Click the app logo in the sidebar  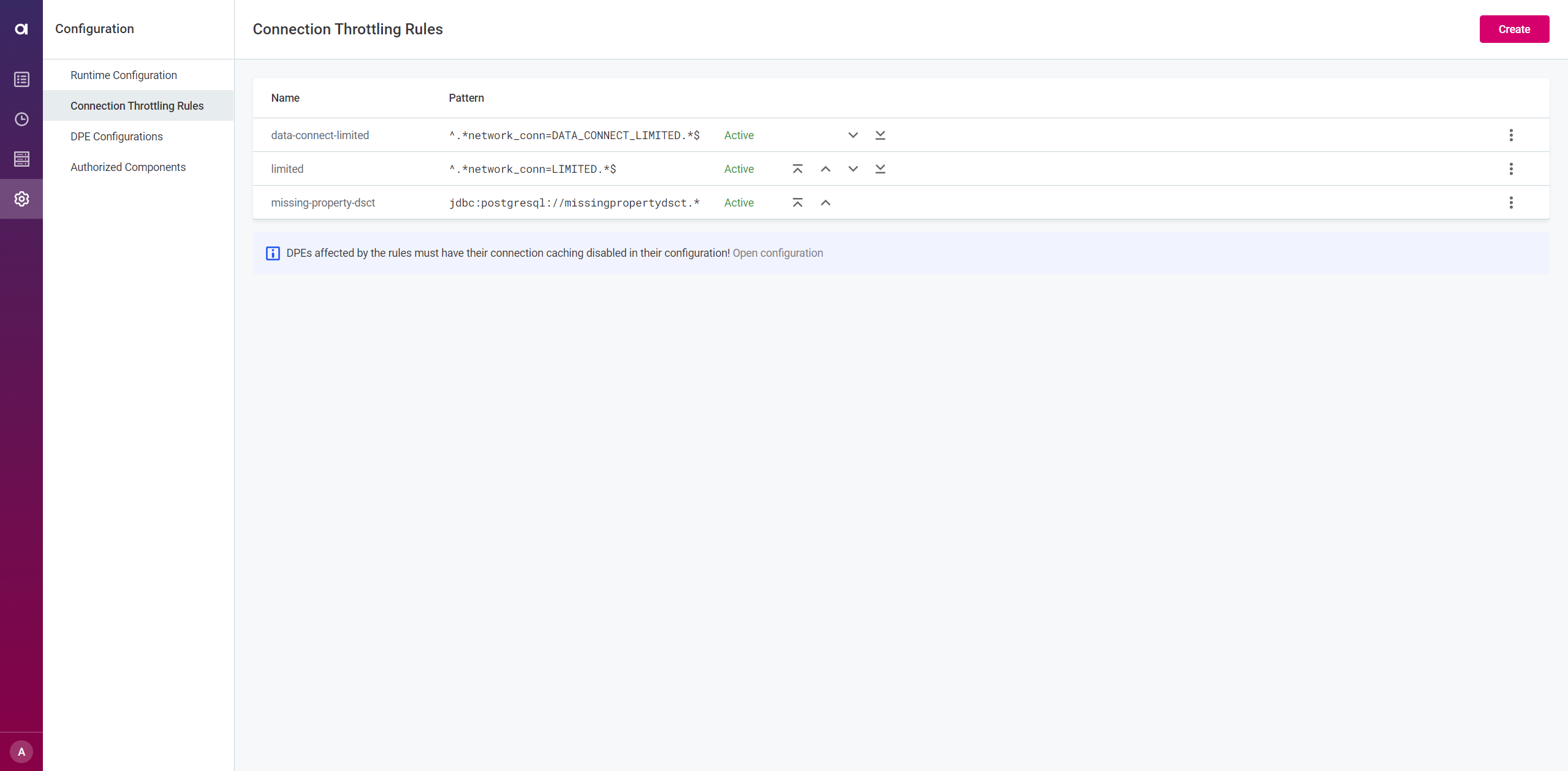pos(21,29)
